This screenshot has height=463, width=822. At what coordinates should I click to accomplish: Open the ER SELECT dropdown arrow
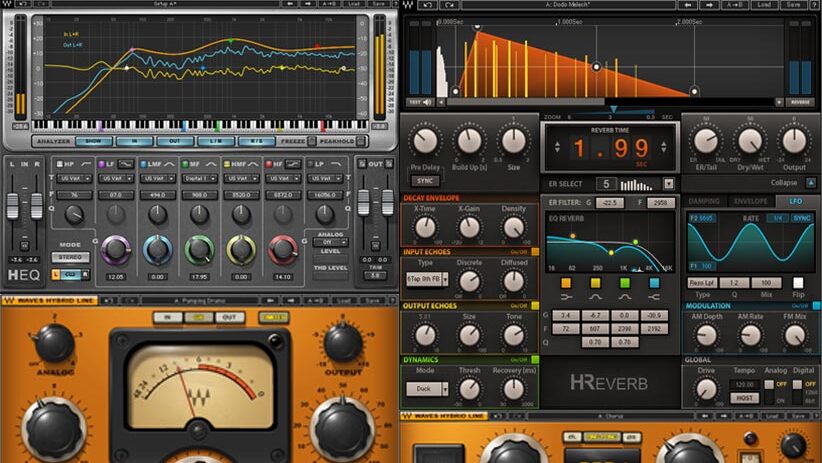668,184
